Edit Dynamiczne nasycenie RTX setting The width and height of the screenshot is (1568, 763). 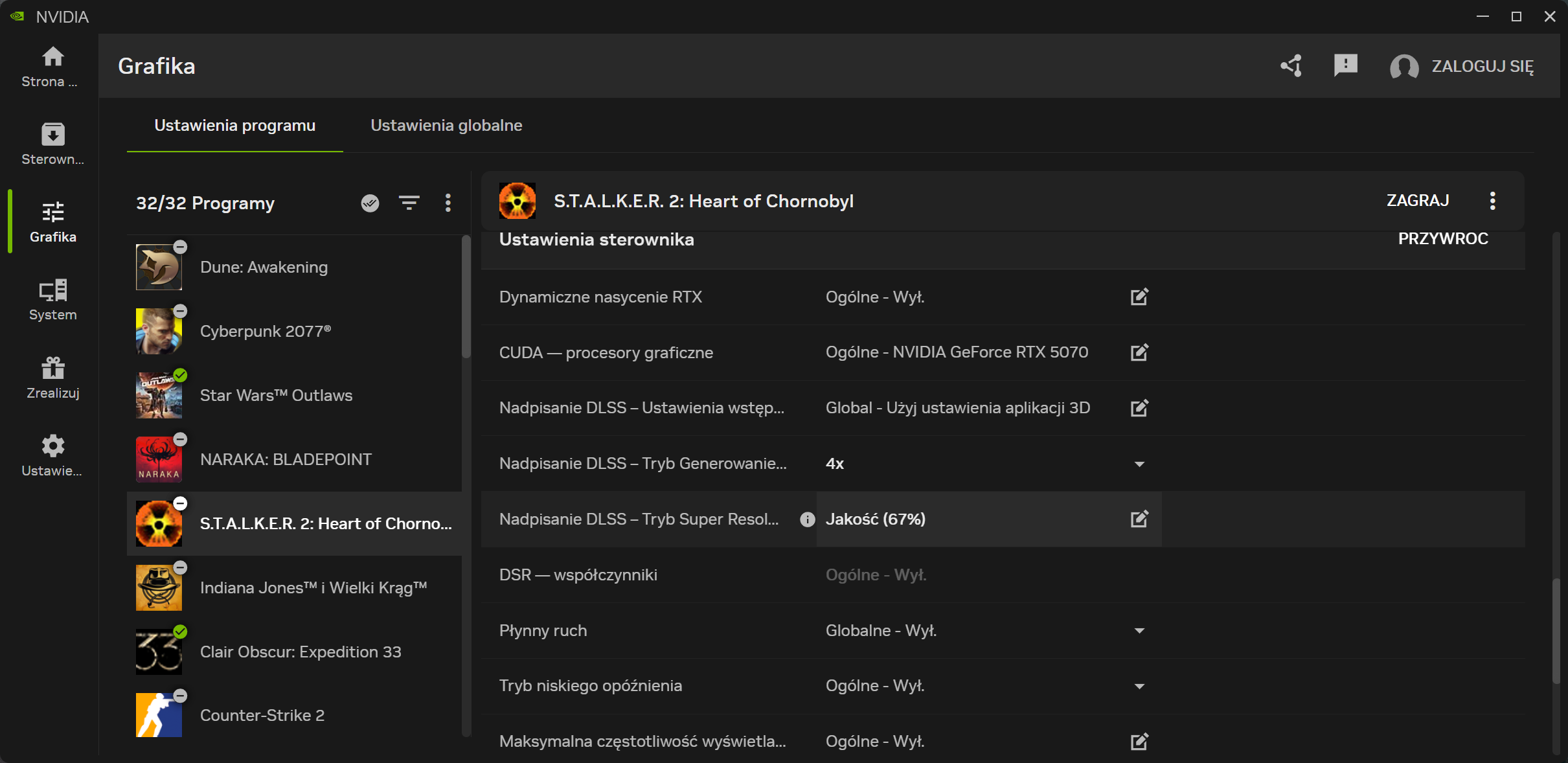[x=1139, y=297]
